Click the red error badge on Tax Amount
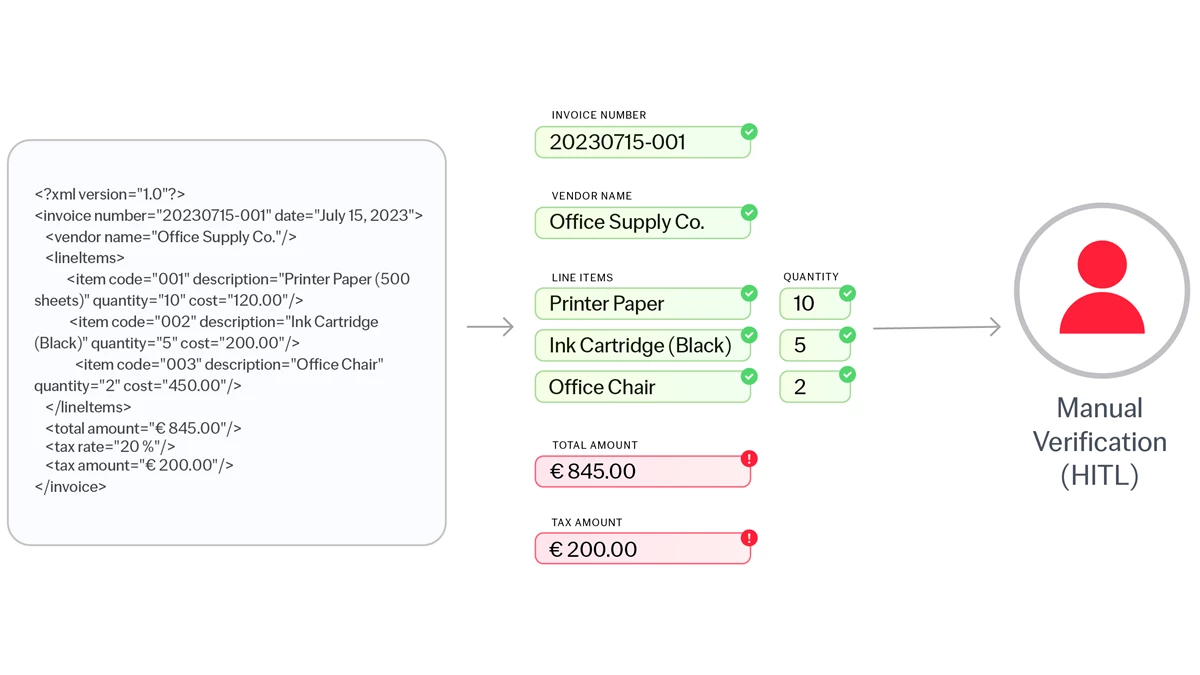Viewport: 1200px width, 675px height. (749, 538)
